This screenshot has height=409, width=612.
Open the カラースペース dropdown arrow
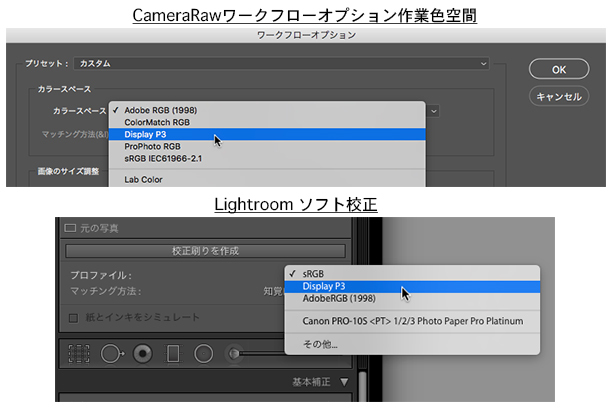pos(434,111)
